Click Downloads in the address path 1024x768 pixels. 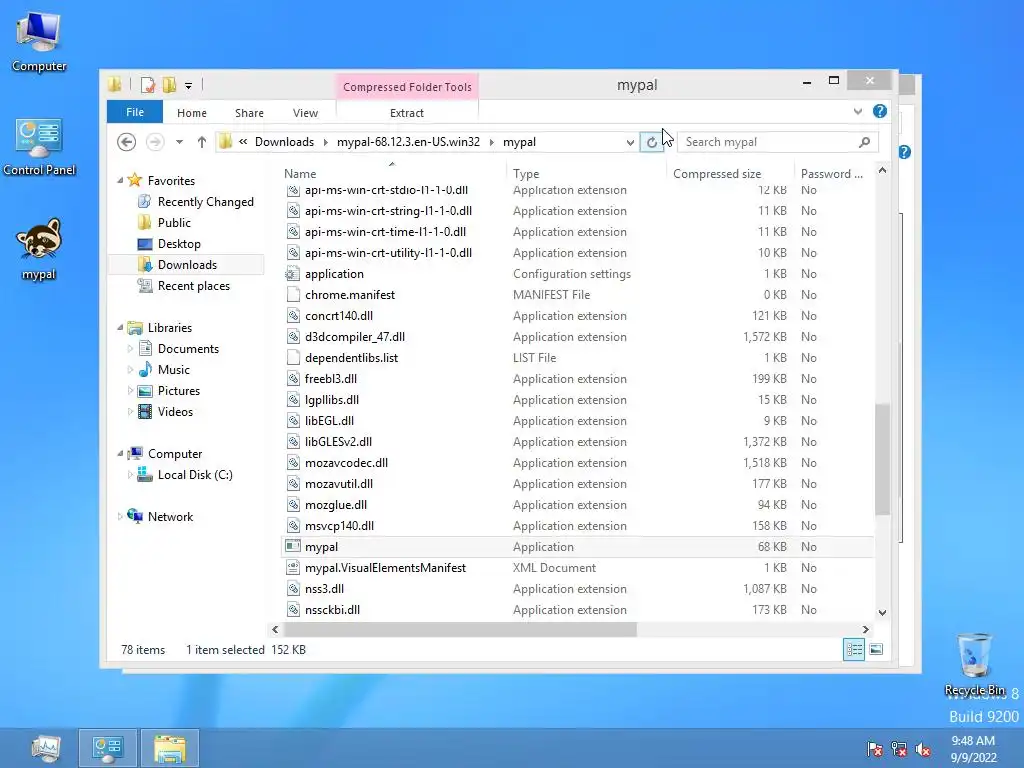pyautogui.click(x=284, y=142)
